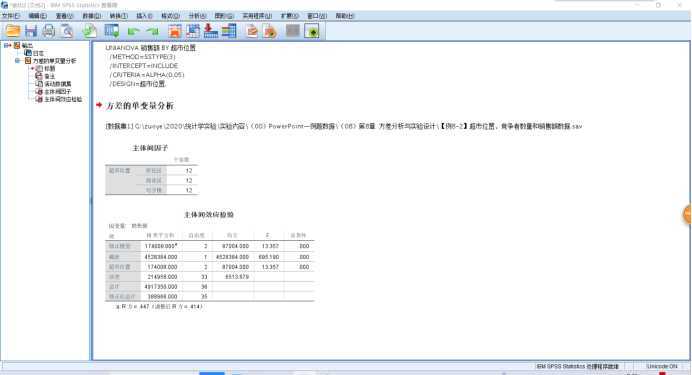Viewport: 692px width, 375px height.
Task: Click the Unicode:ON status indicator
Action: [x=661, y=367]
